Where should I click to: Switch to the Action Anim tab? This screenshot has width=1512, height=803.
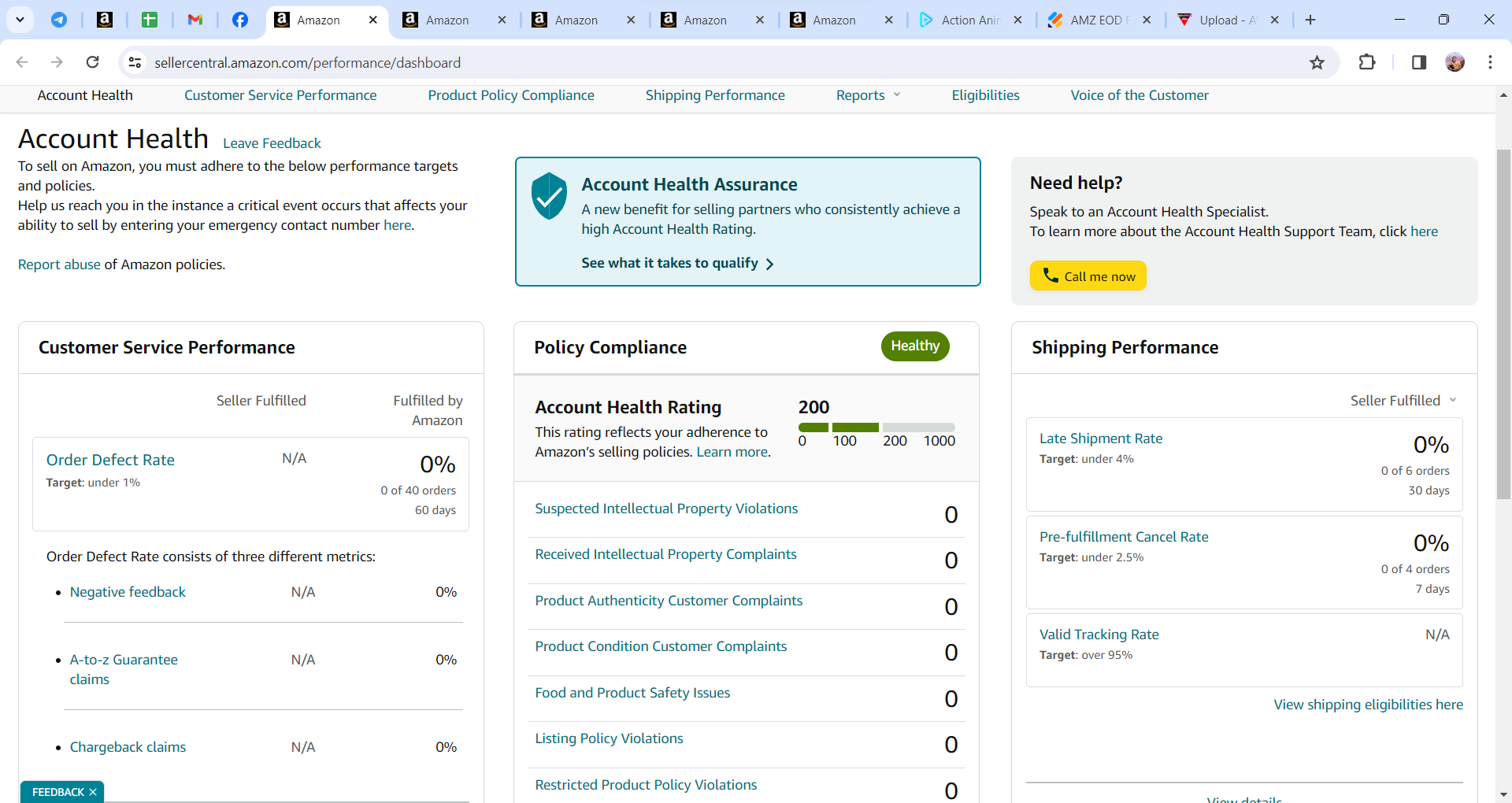click(x=970, y=20)
